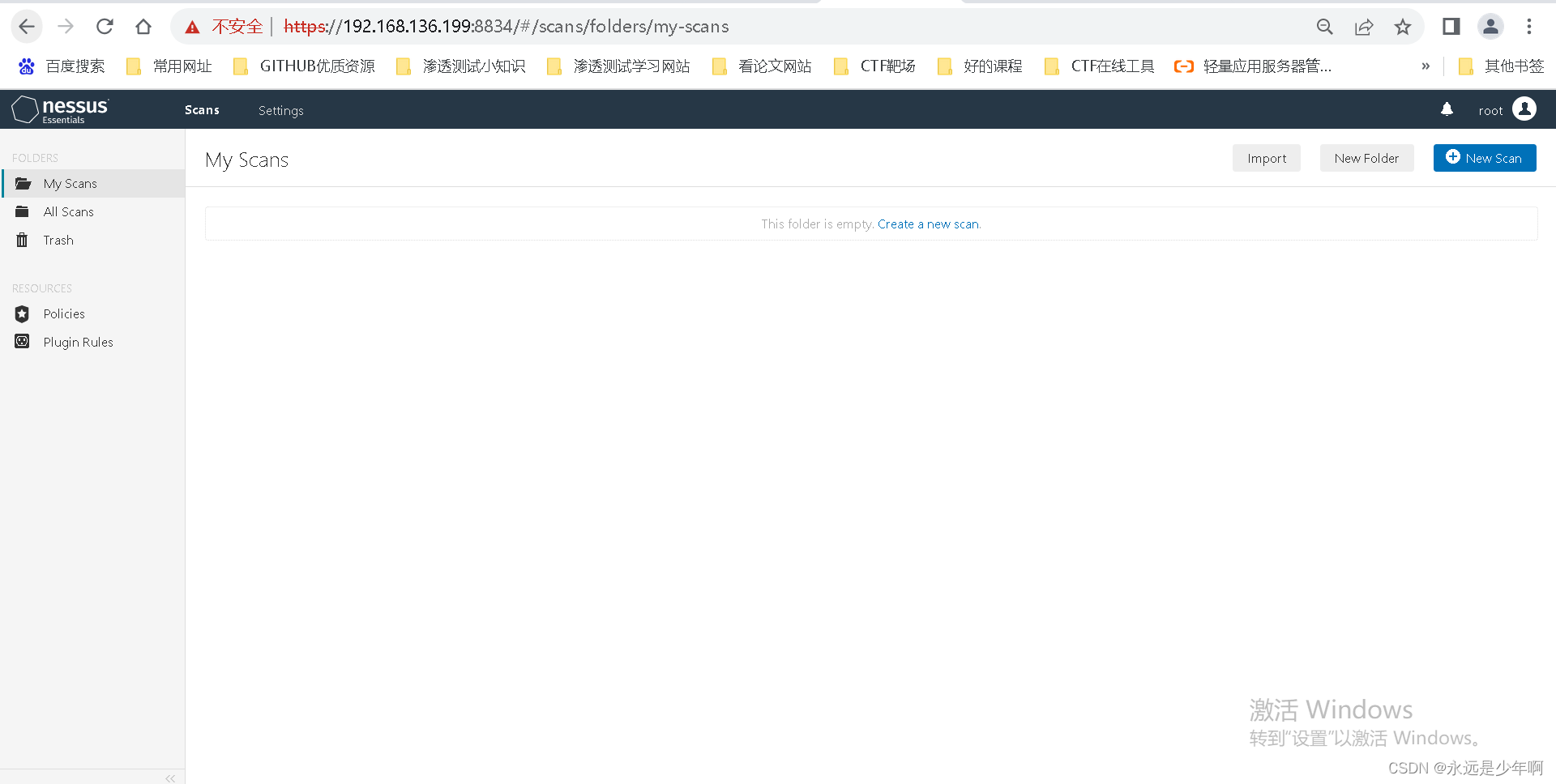Open the browser zoom magnifier icon
1556x784 pixels.
click(x=1325, y=27)
